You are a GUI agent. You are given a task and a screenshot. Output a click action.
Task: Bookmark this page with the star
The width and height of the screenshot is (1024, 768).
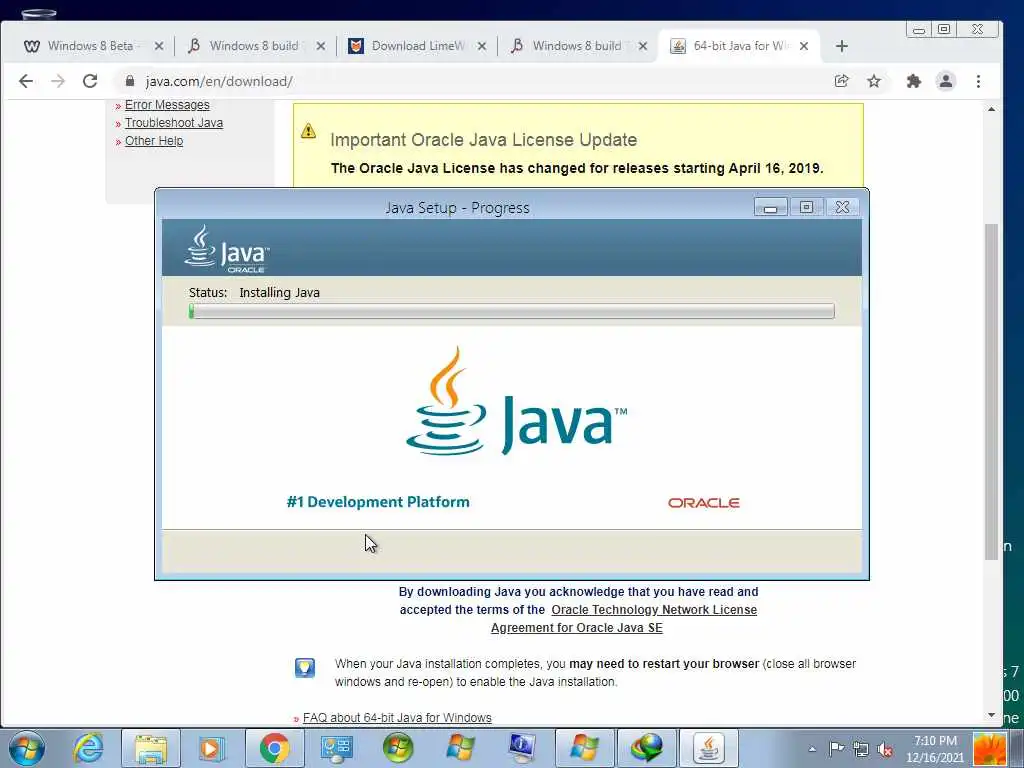(874, 81)
